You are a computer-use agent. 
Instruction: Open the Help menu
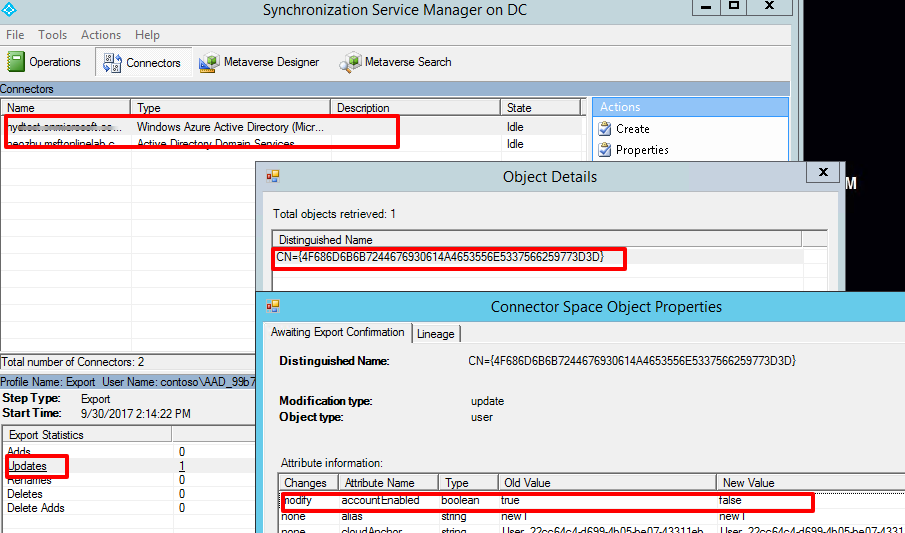coord(147,35)
